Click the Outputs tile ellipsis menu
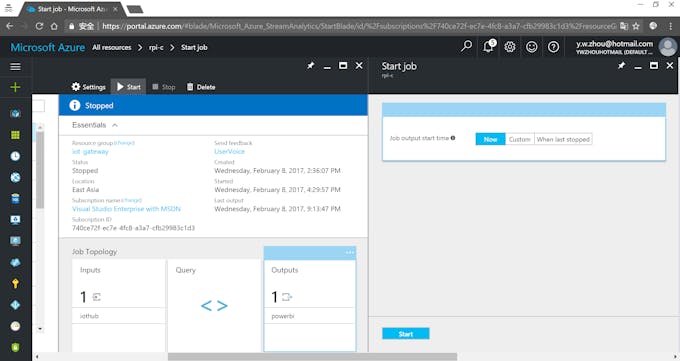The image size is (680, 361). point(350,253)
